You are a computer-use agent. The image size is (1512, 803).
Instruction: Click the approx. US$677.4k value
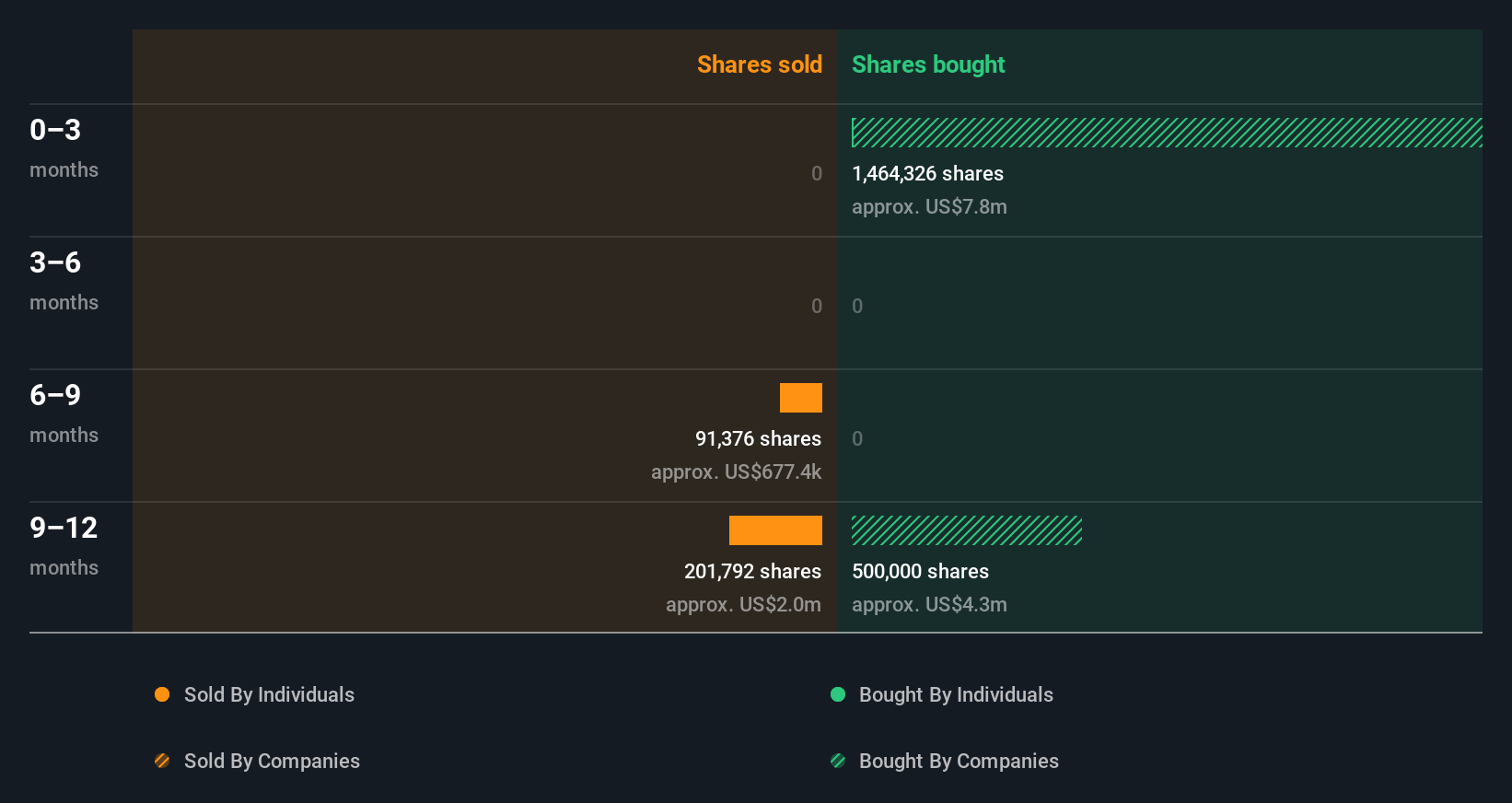tap(736, 472)
